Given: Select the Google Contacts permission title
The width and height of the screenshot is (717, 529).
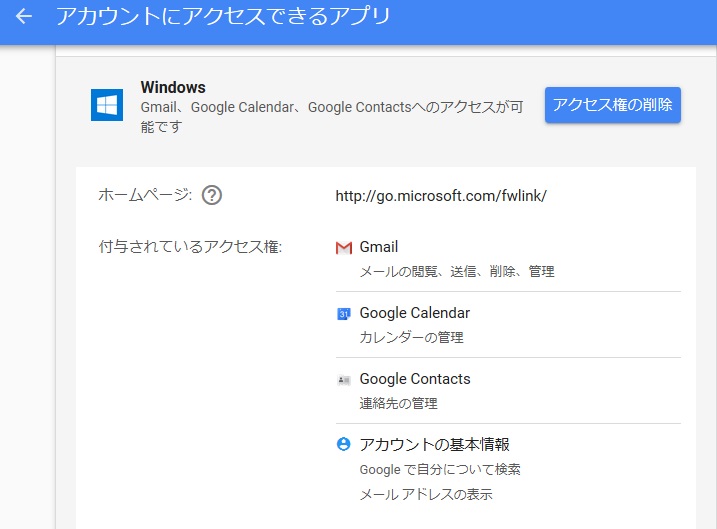Looking at the screenshot, I should (x=415, y=379).
